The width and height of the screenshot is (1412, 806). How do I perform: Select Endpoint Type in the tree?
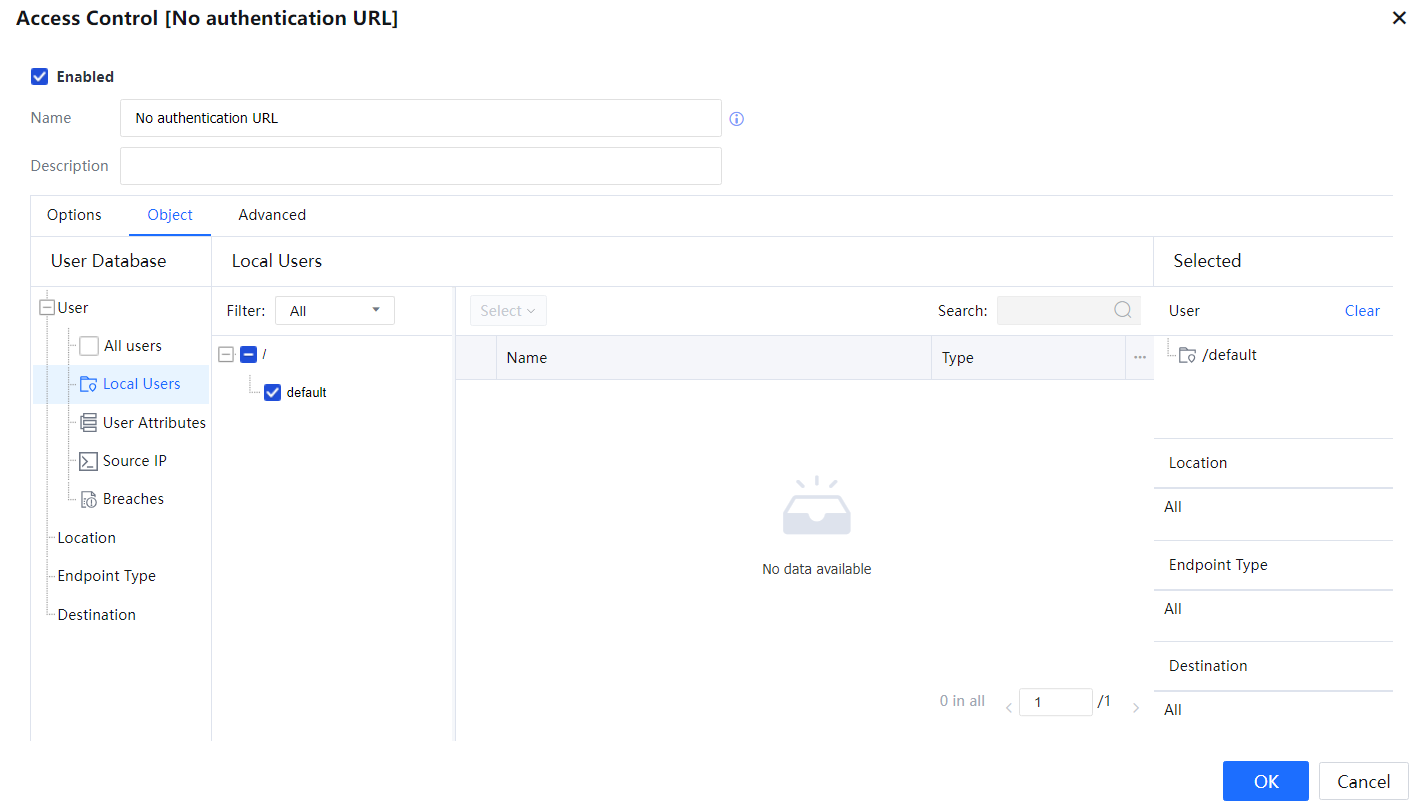point(106,576)
